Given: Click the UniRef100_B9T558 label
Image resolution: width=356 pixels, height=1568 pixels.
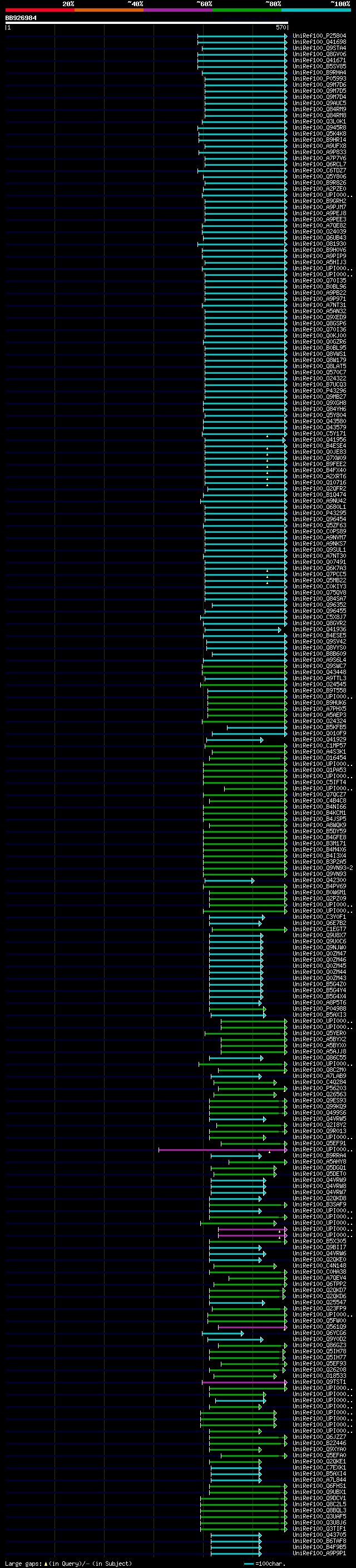Looking at the screenshot, I should coord(319,690).
